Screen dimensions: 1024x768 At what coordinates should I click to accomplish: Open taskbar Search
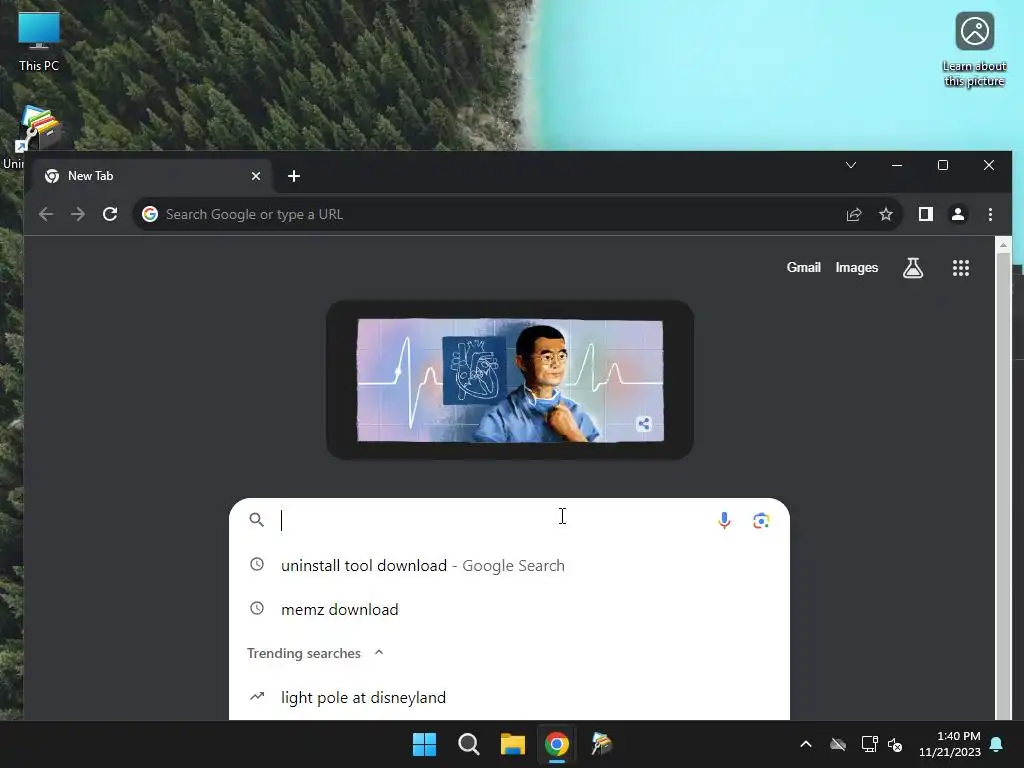click(x=469, y=744)
